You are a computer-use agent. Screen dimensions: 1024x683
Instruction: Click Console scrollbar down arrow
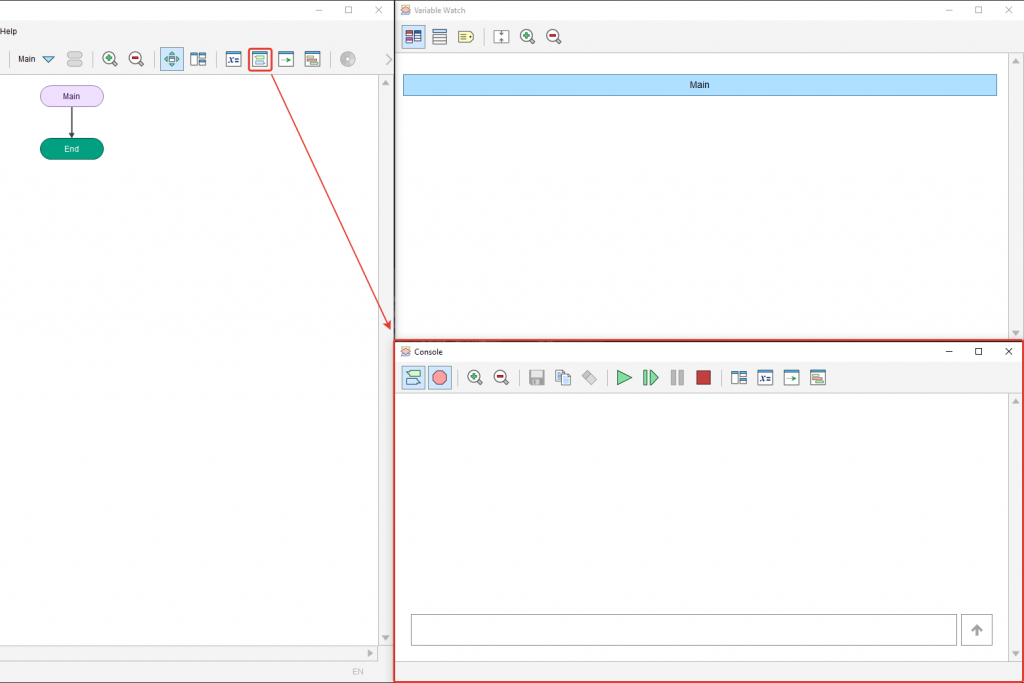click(1016, 654)
